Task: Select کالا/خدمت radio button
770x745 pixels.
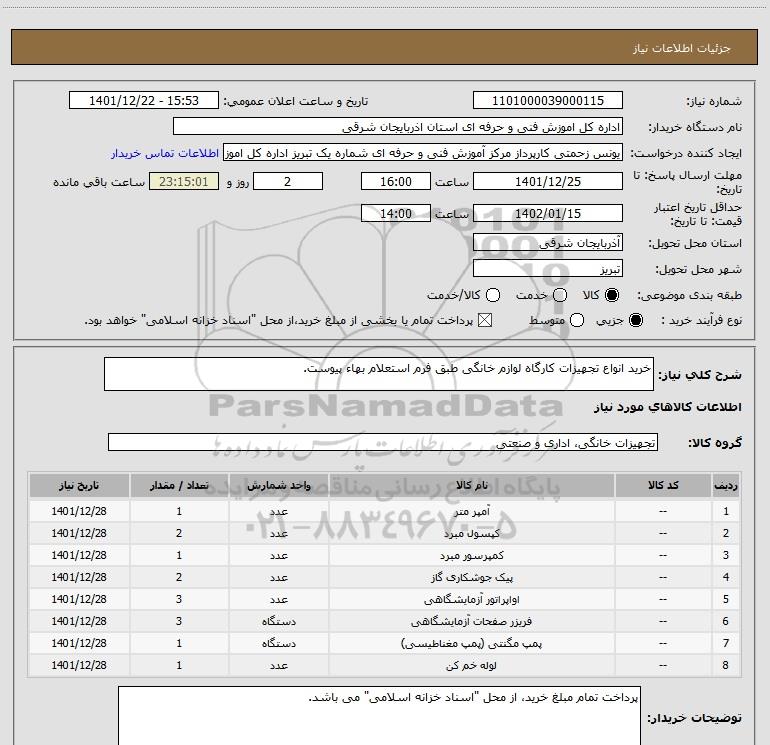Action: point(493,295)
